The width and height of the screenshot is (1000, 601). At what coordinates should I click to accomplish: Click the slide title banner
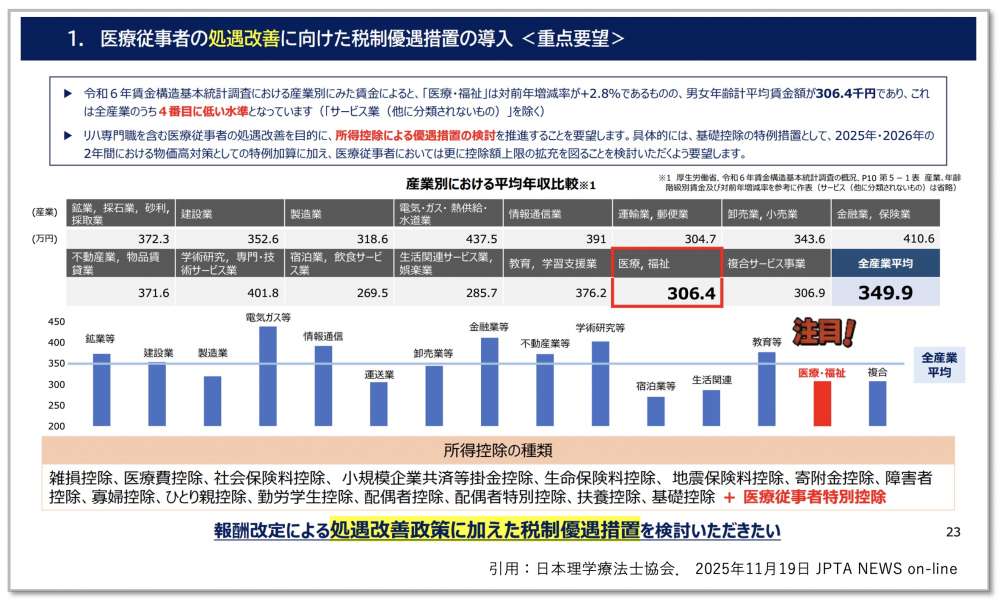coord(497,39)
